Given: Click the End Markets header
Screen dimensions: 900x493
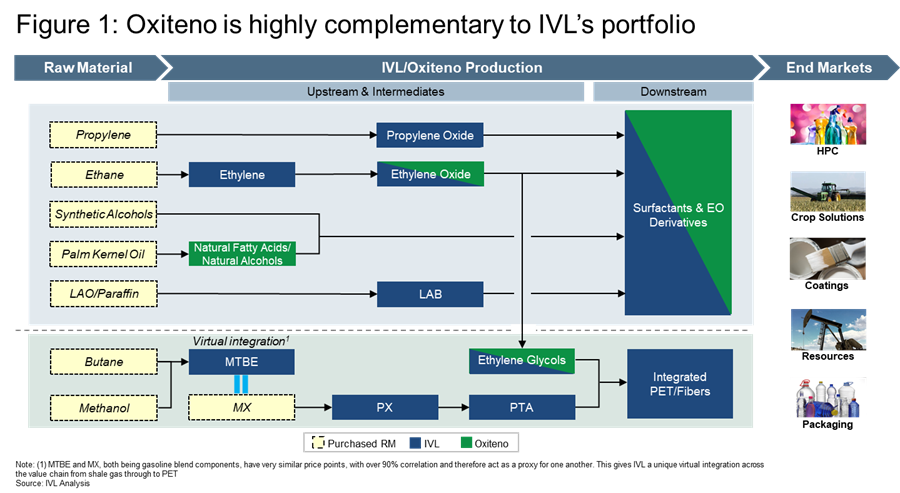Looking at the screenshot, I should 828,68.
